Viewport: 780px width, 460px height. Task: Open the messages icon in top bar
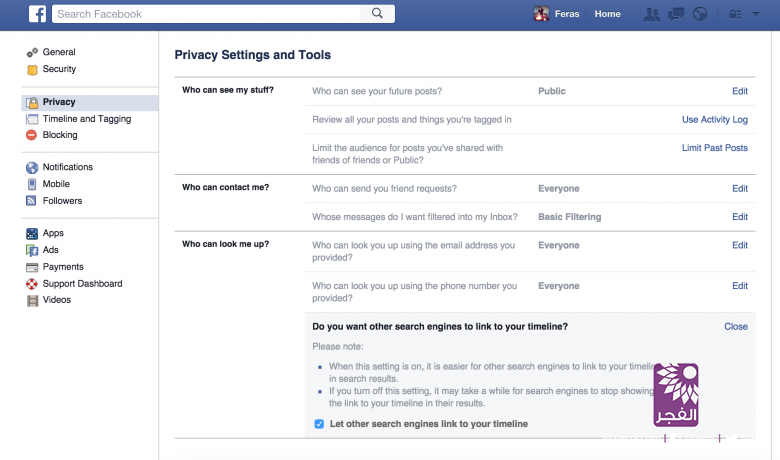pos(676,14)
